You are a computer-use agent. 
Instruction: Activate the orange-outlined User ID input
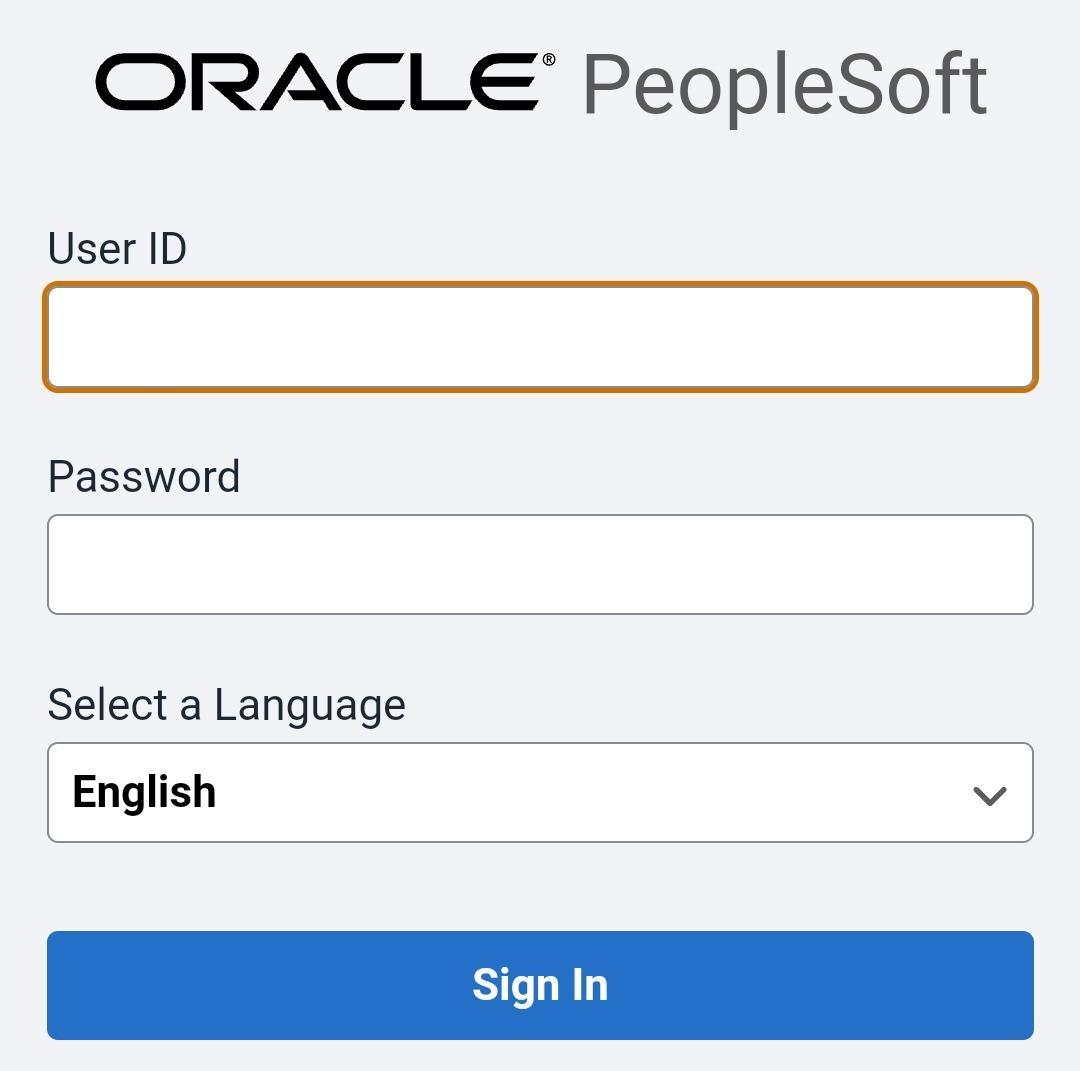pyautogui.click(x=540, y=337)
